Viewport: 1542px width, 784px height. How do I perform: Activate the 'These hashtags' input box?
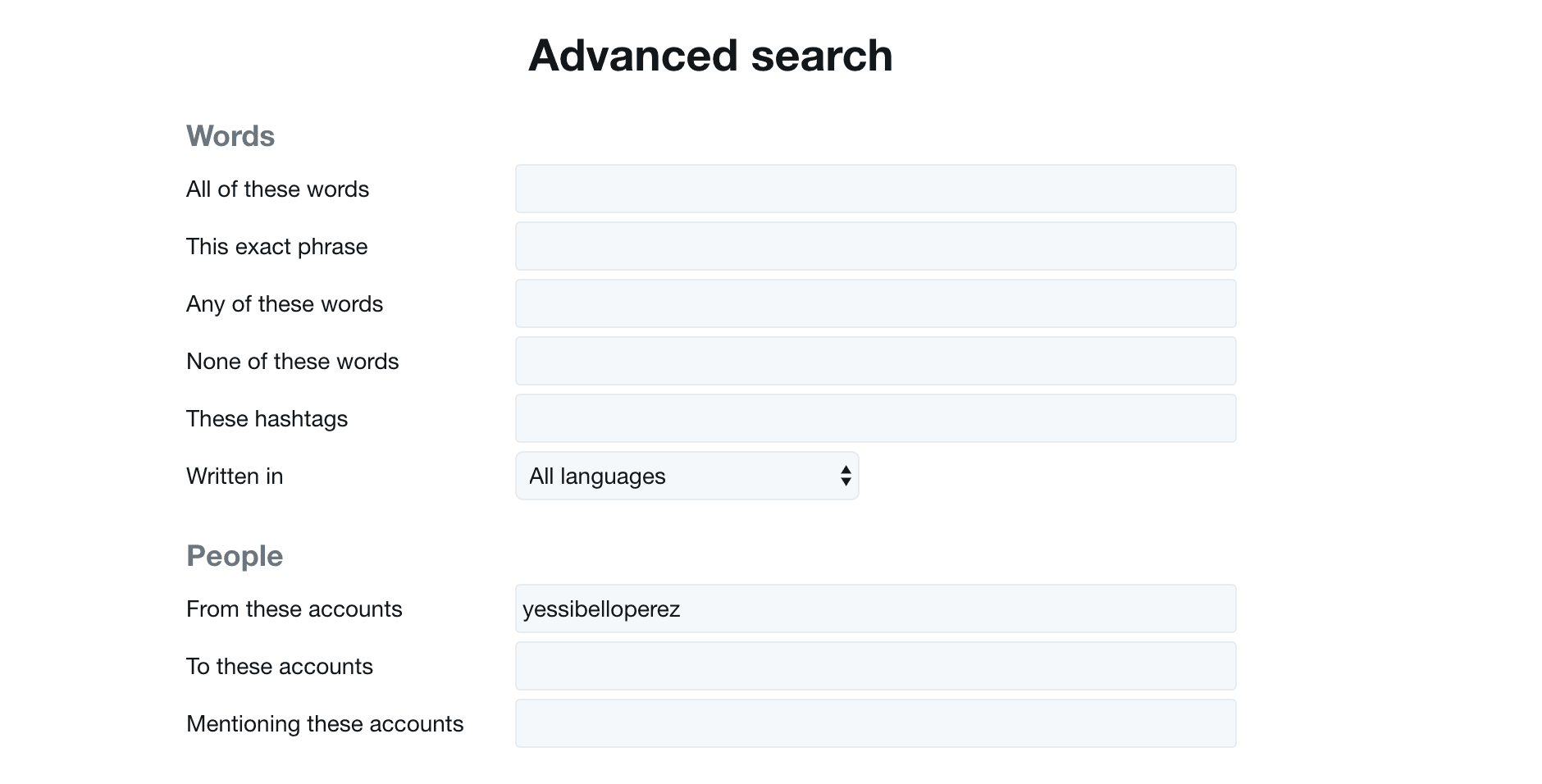point(875,418)
